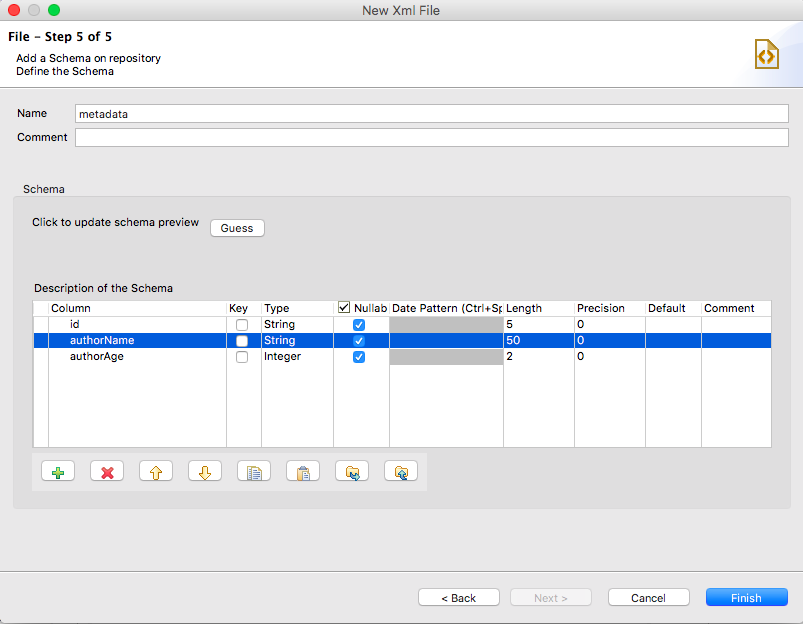Screen dimensions: 803x624
Task: Cancel the New Xml File wizard
Action: click(648, 597)
